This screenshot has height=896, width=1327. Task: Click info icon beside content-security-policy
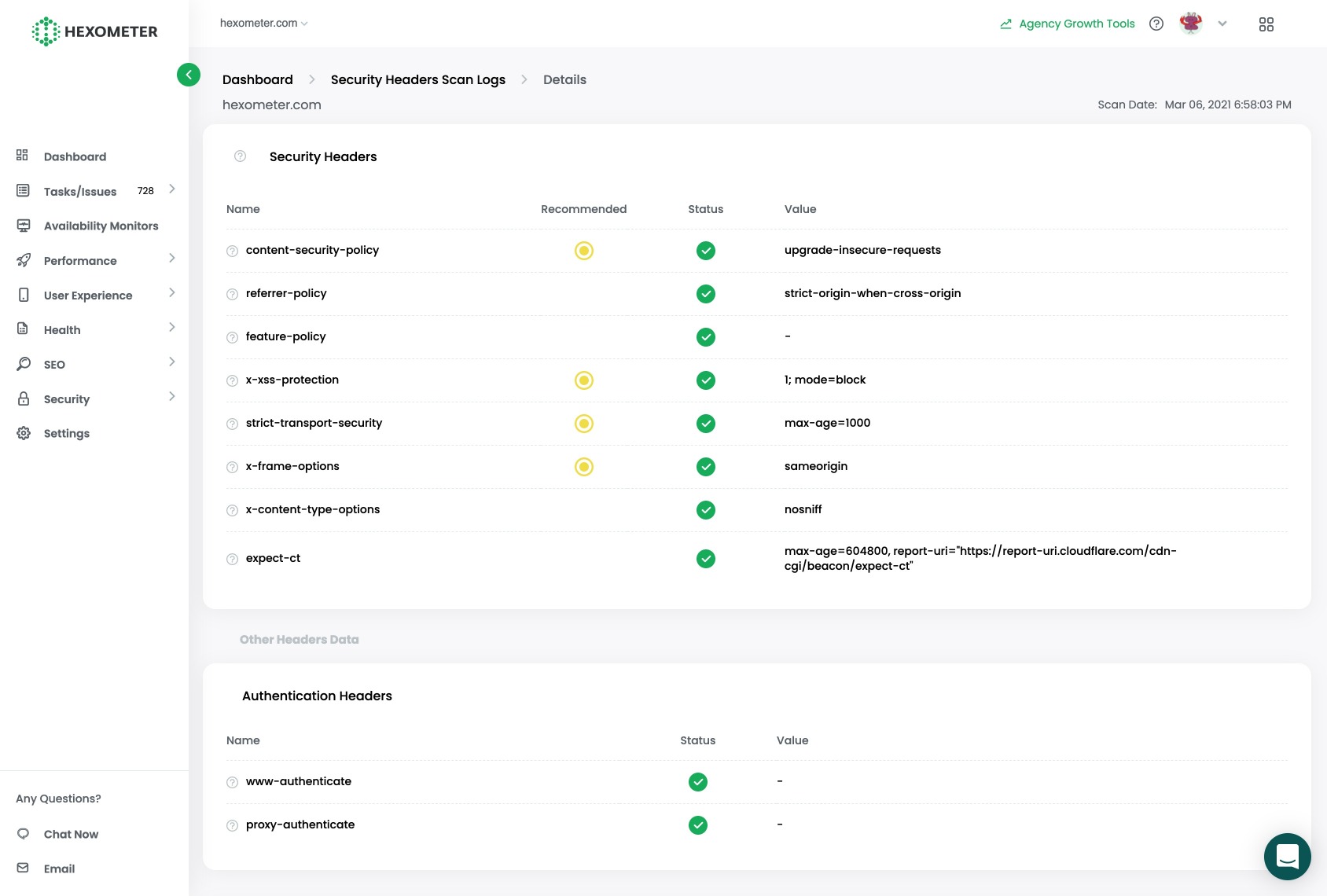click(233, 252)
